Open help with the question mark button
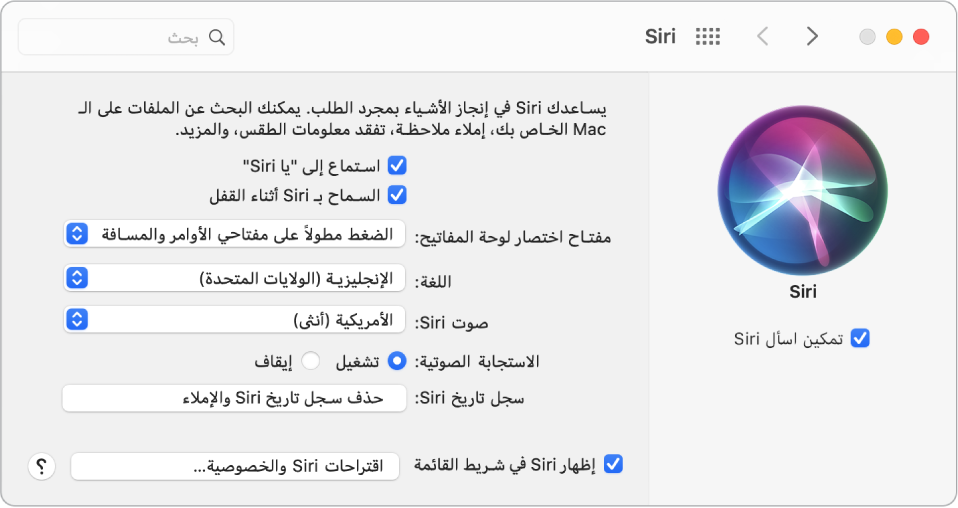Image resolution: width=958 pixels, height=508 pixels. click(42, 467)
